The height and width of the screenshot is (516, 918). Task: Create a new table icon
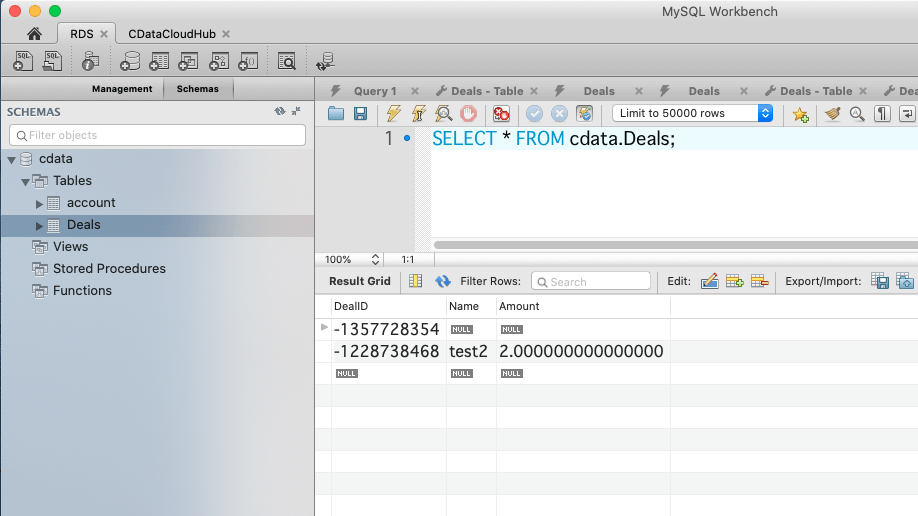(159, 61)
